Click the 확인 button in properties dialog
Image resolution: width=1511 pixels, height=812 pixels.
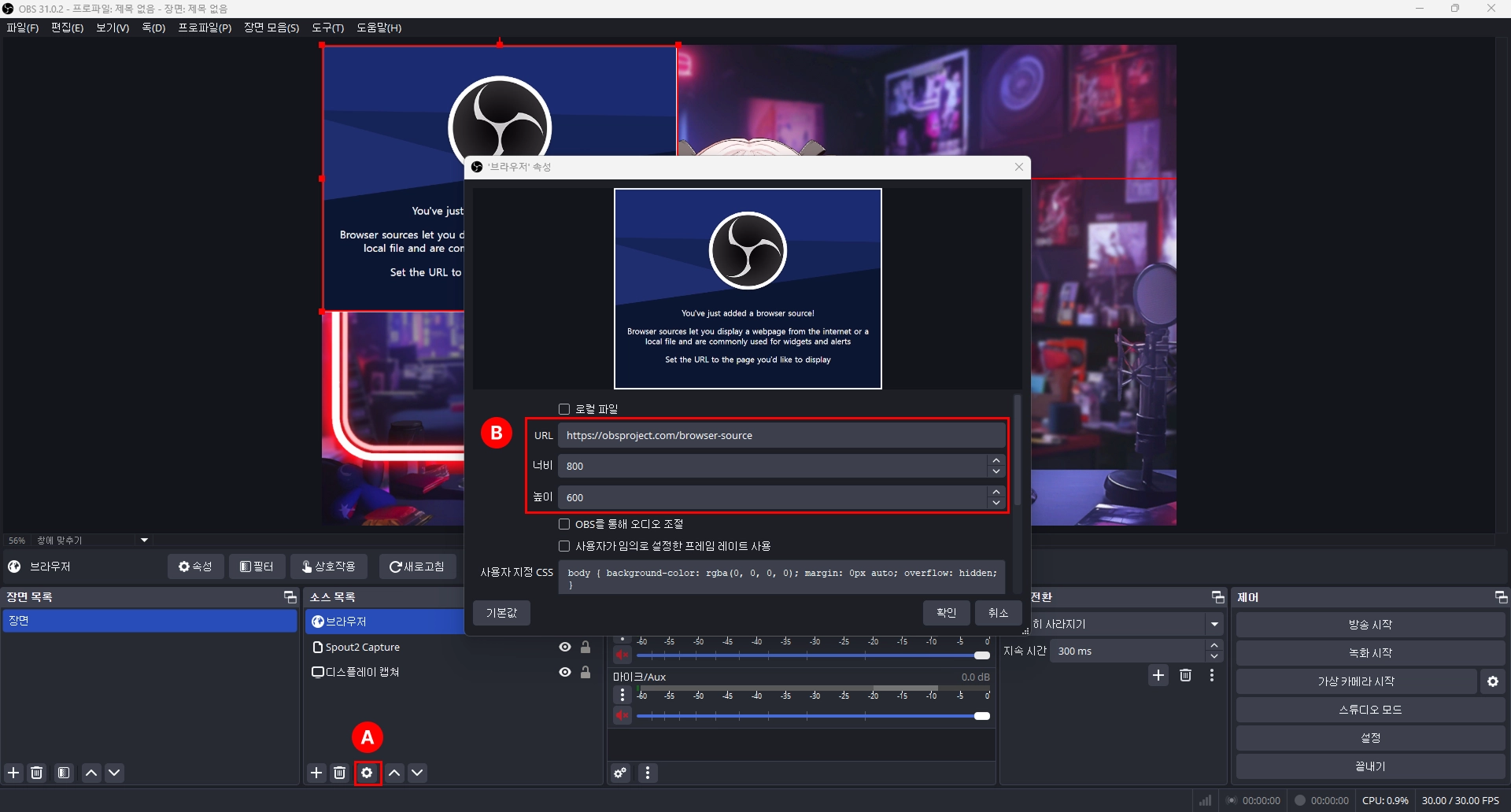[946, 613]
